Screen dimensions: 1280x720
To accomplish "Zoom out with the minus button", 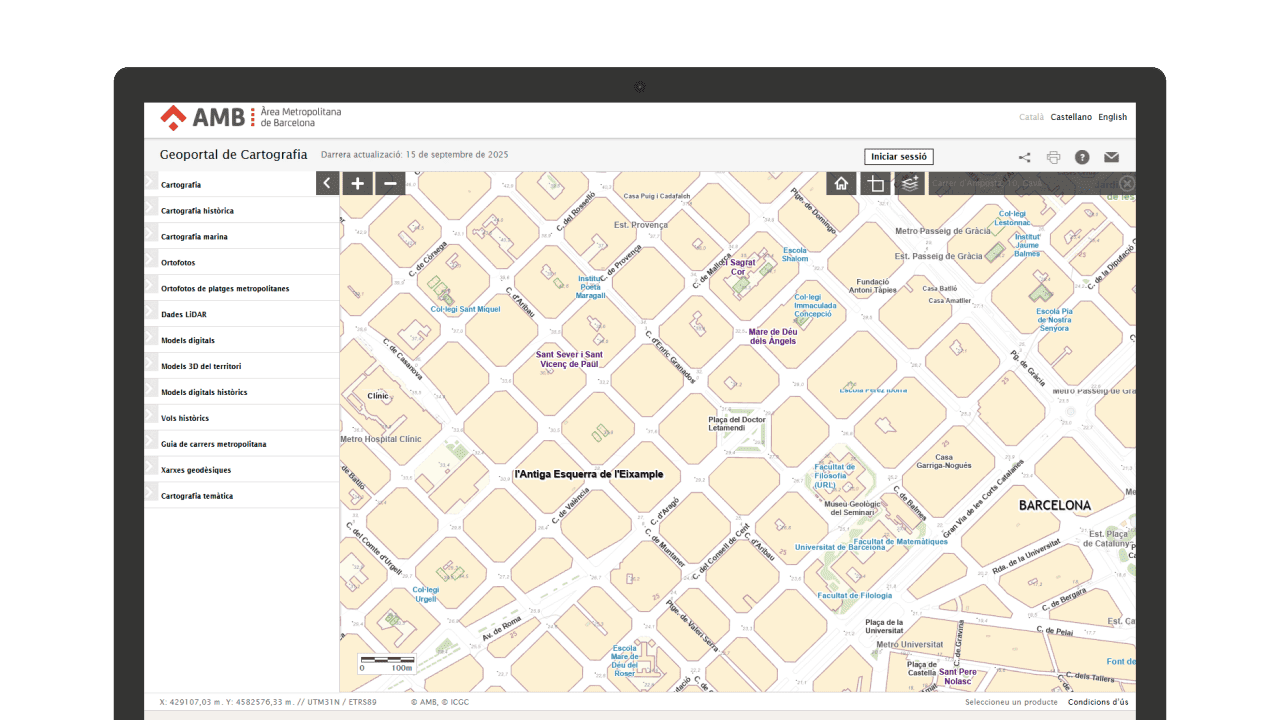I will (389, 183).
